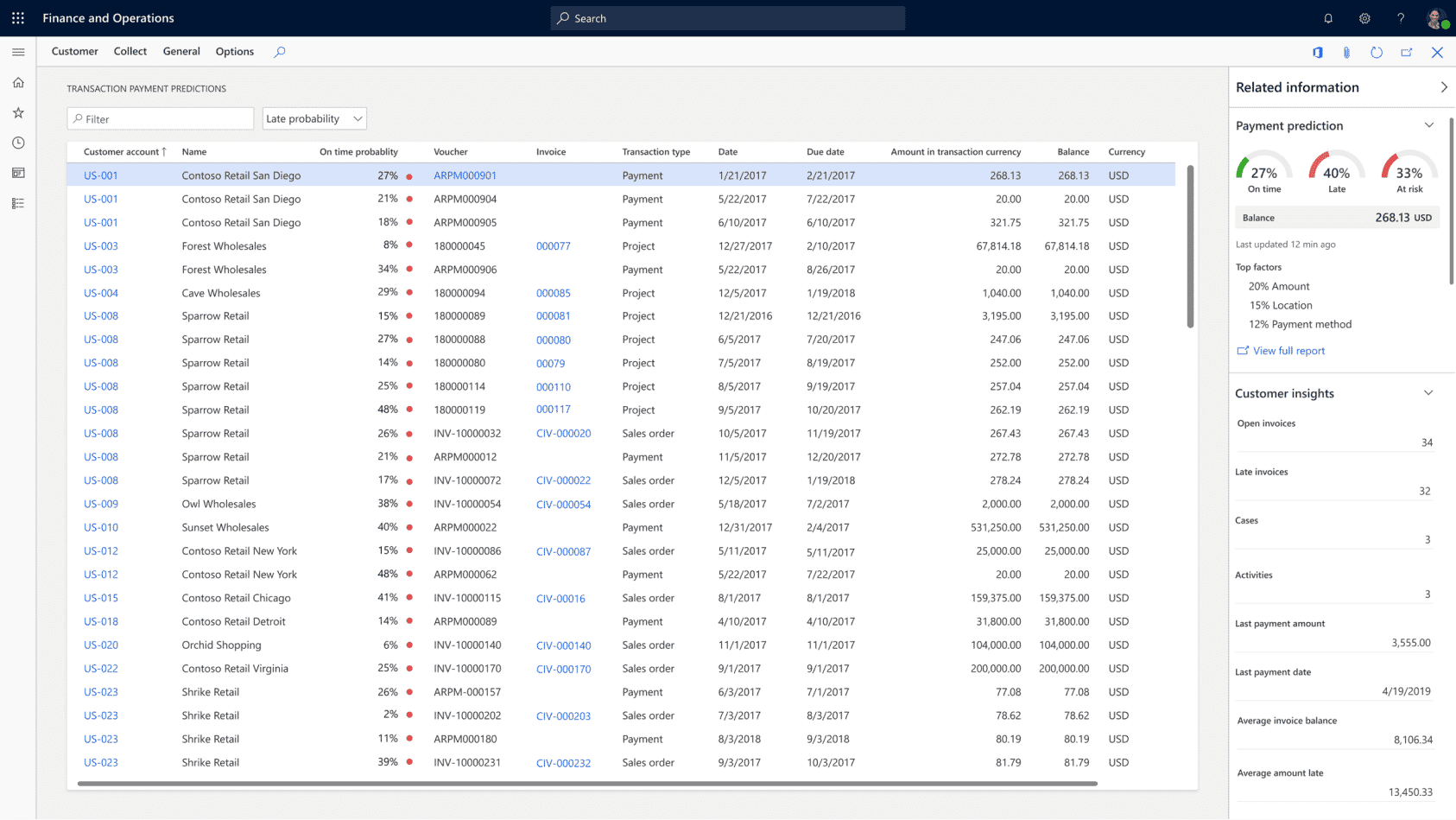1456x820 pixels.
Task: Click the grid vertical scrollbar
Action: pyautogui.click(x=1190, y=246)
